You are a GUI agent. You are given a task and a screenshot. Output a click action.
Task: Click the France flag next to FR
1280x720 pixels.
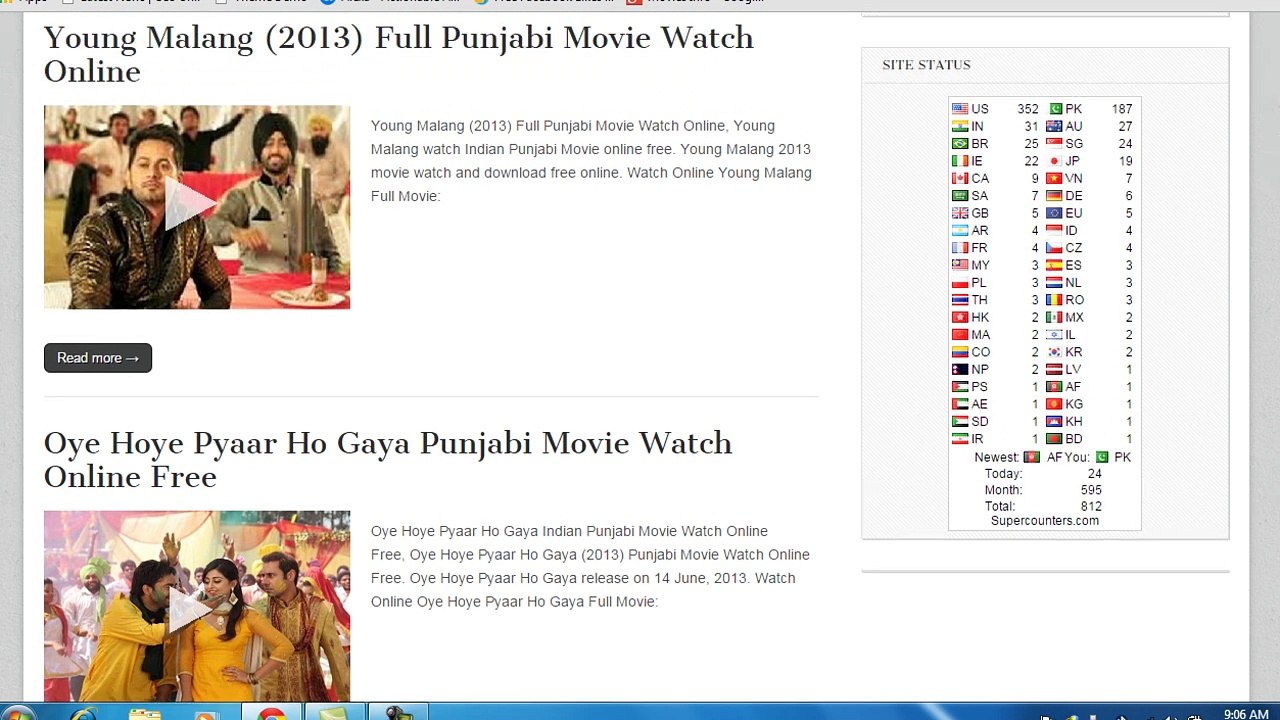[x=960, y=248]
